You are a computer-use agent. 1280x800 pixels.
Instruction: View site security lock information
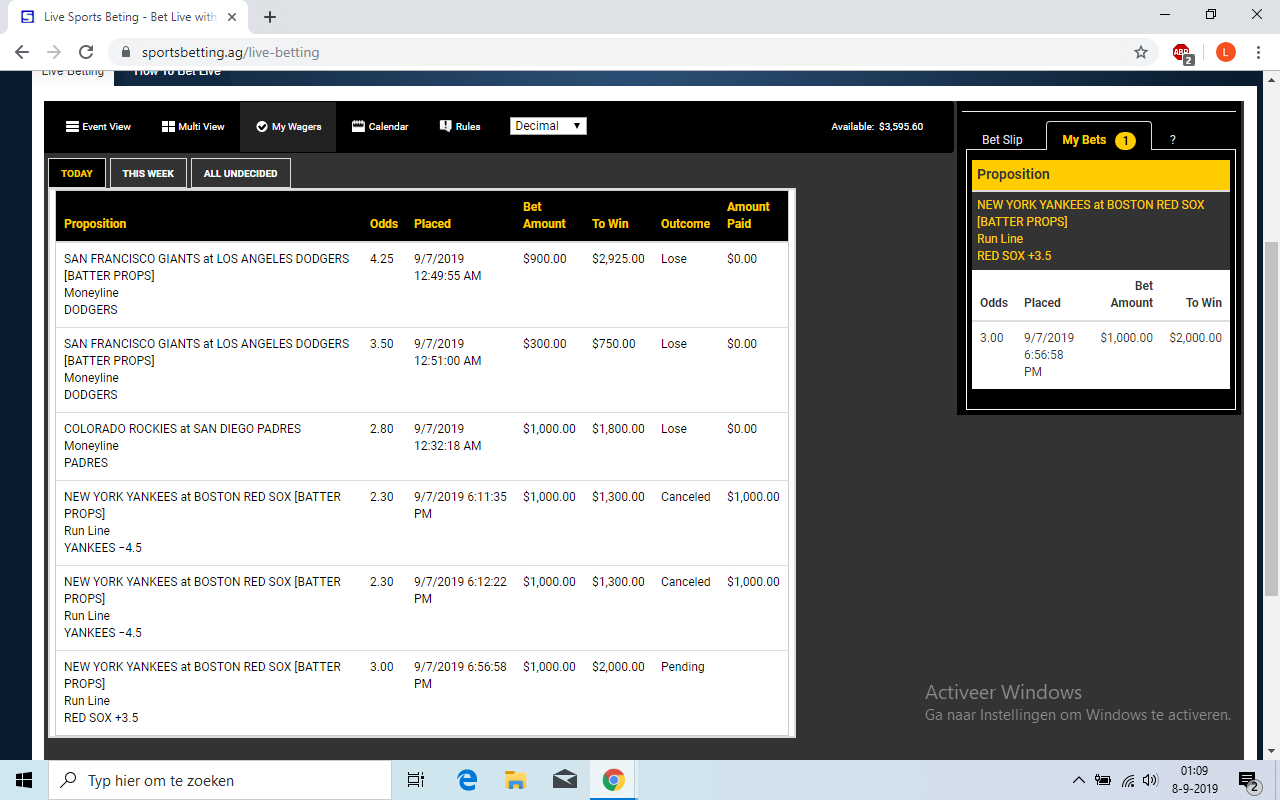(126, 52)
